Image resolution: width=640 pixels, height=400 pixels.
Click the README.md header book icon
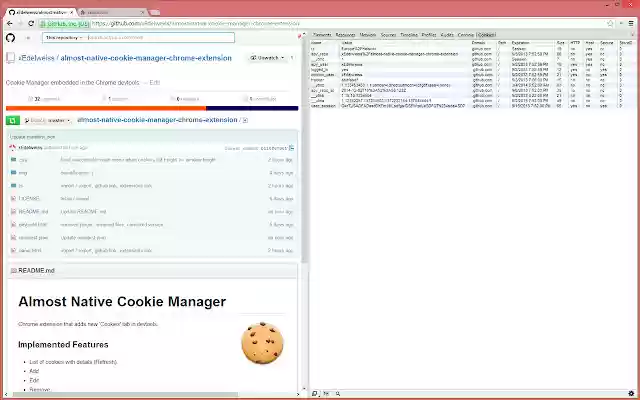coord(13,271)
